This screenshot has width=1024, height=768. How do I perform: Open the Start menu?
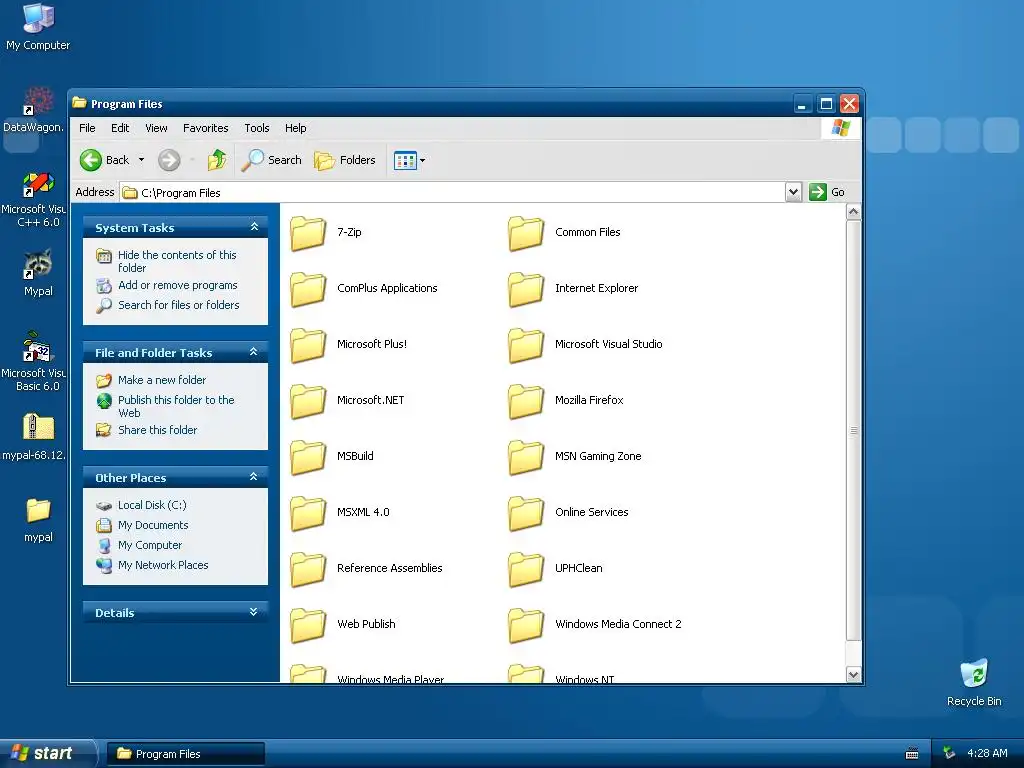(x=47, y=753)
